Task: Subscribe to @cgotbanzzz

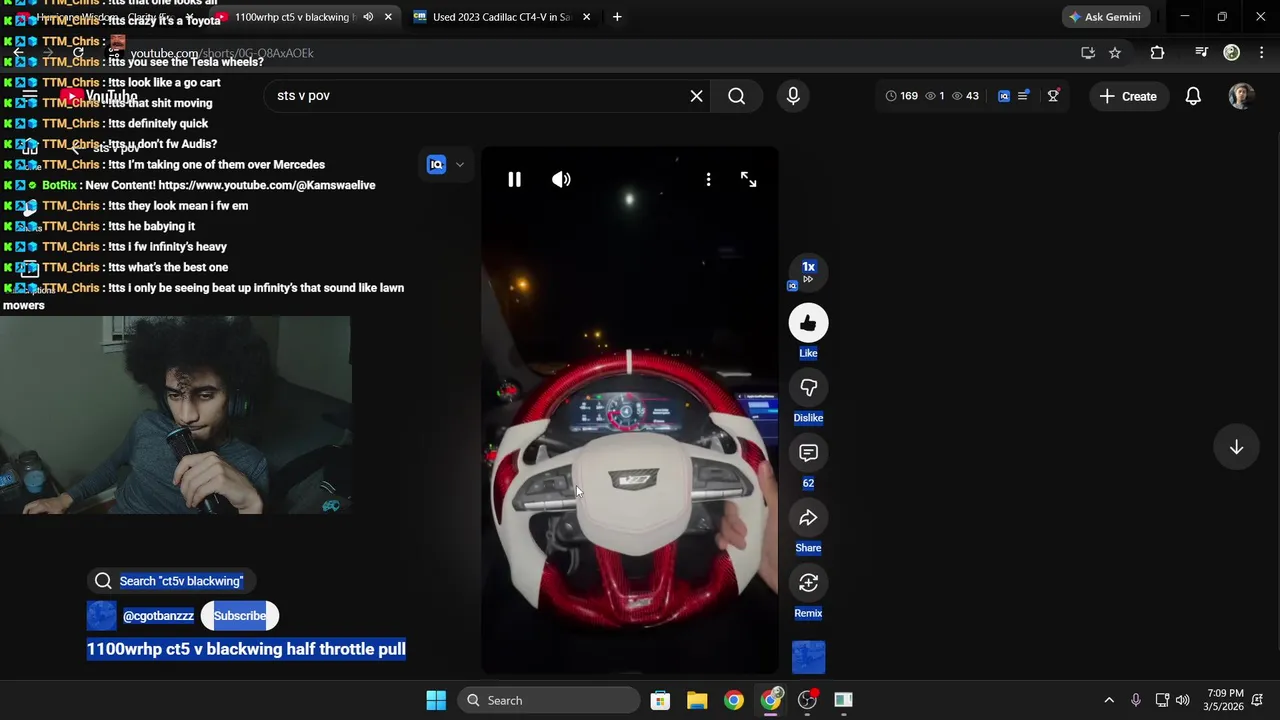Action: tap(240, 616)
